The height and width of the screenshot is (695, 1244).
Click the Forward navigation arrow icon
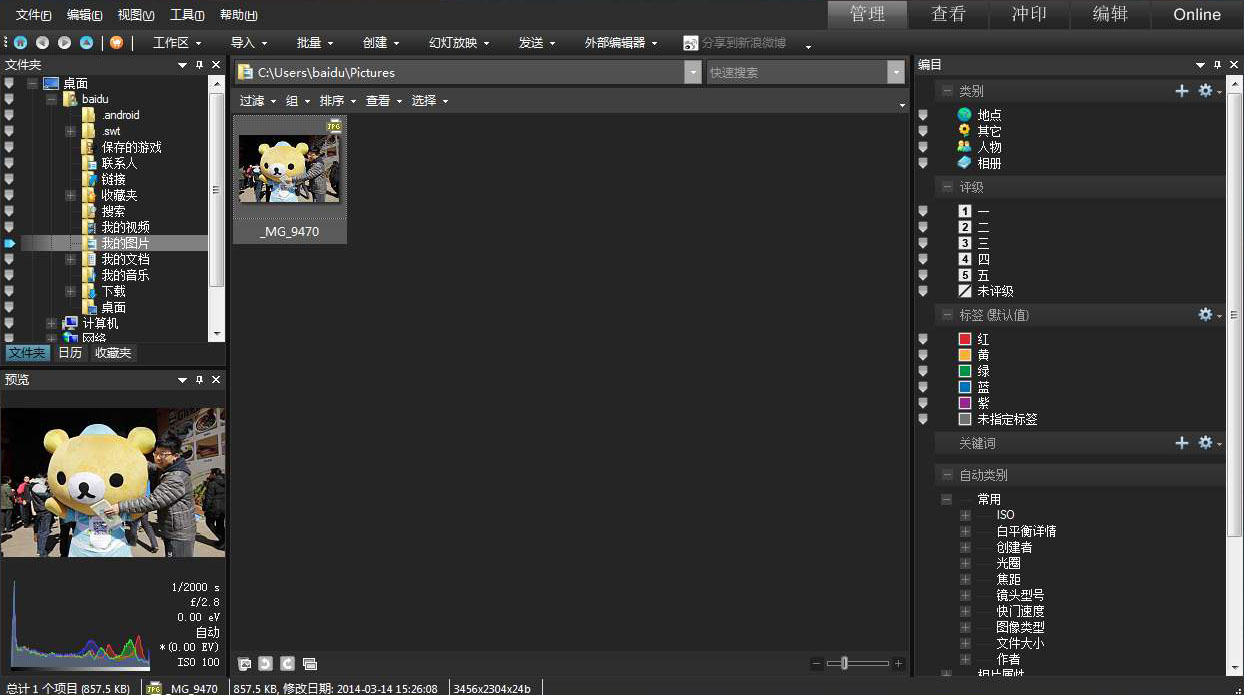pos(62,43)
